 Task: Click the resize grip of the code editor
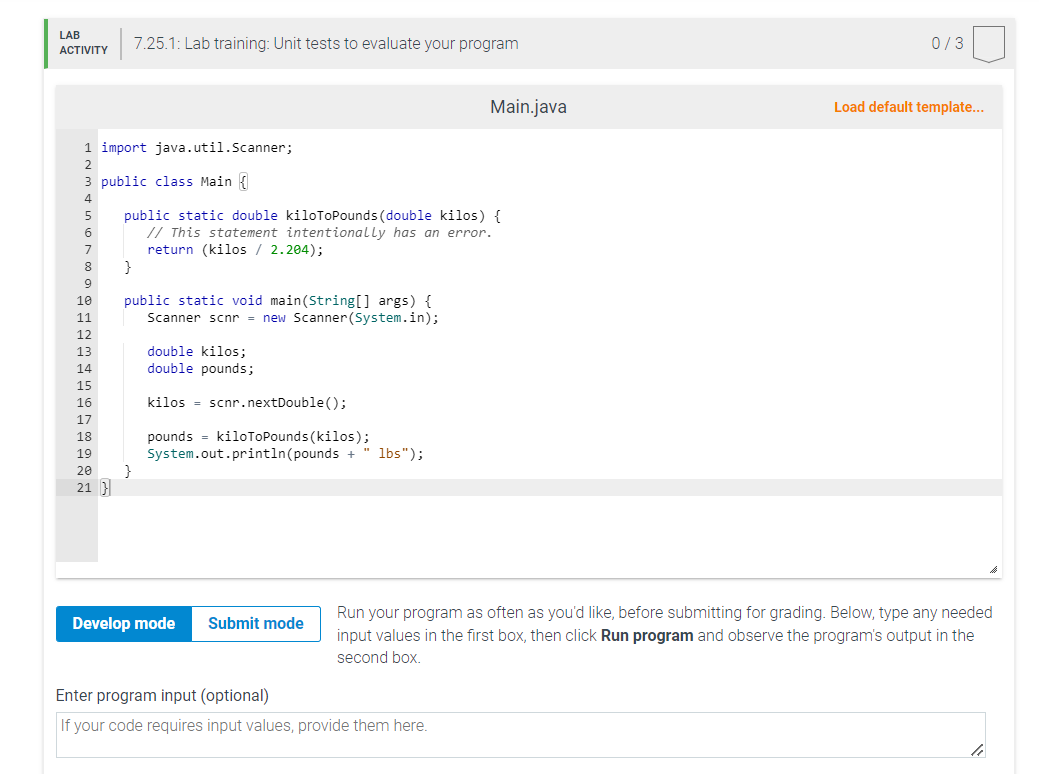991,567
